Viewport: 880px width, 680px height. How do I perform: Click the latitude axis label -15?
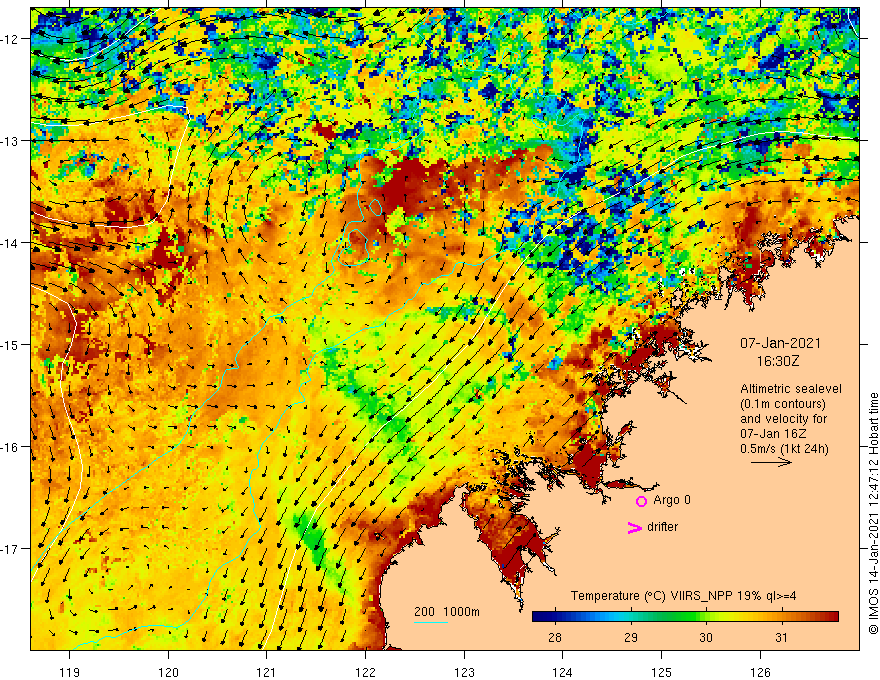pos(11,344)
